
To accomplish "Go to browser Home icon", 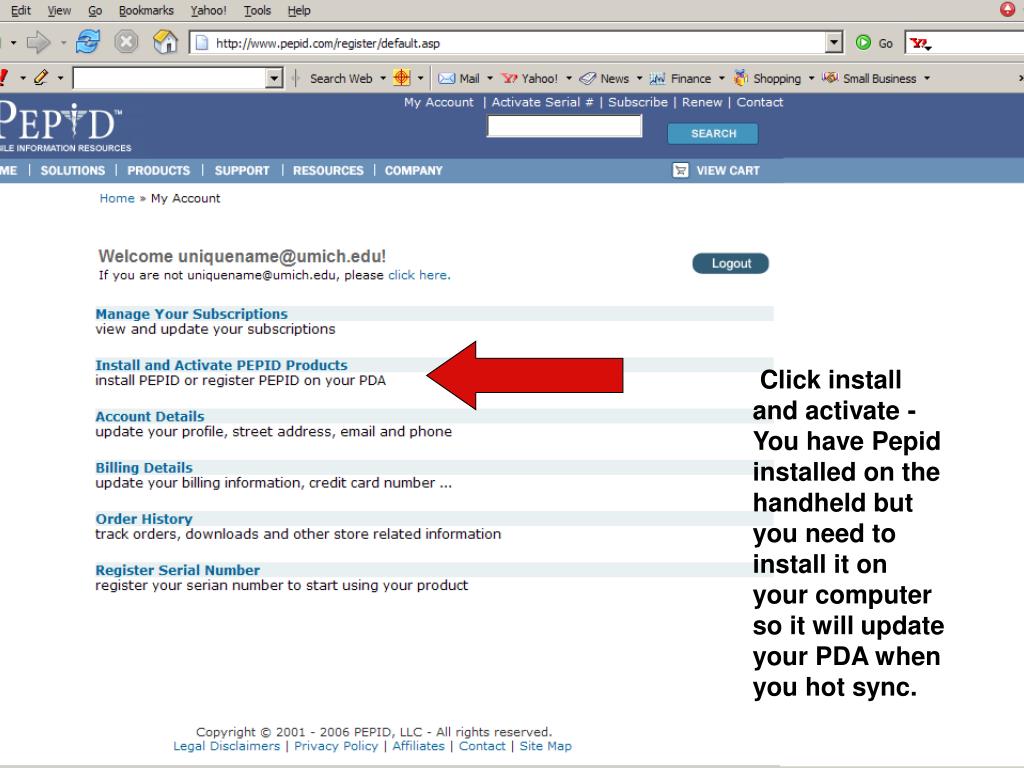I will [x=165, y=42].
